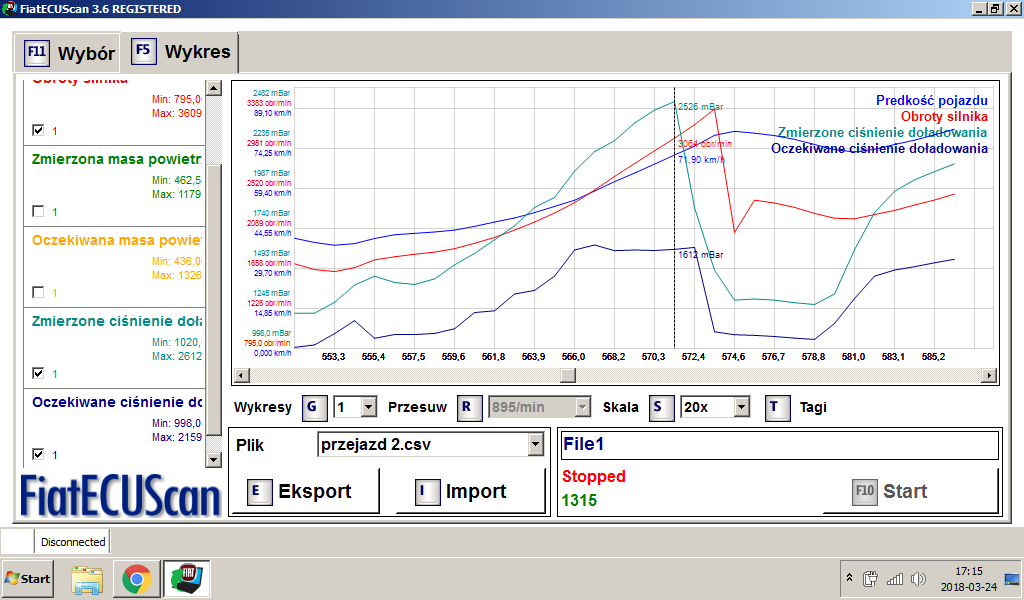Switch to the Wykres tab
Screen dimensions: 1024x600
(x=181, y=52)
